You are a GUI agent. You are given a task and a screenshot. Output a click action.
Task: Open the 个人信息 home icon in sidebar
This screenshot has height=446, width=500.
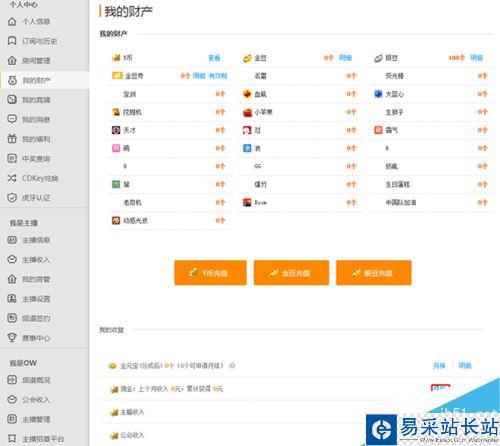click(x=12, y=22)
